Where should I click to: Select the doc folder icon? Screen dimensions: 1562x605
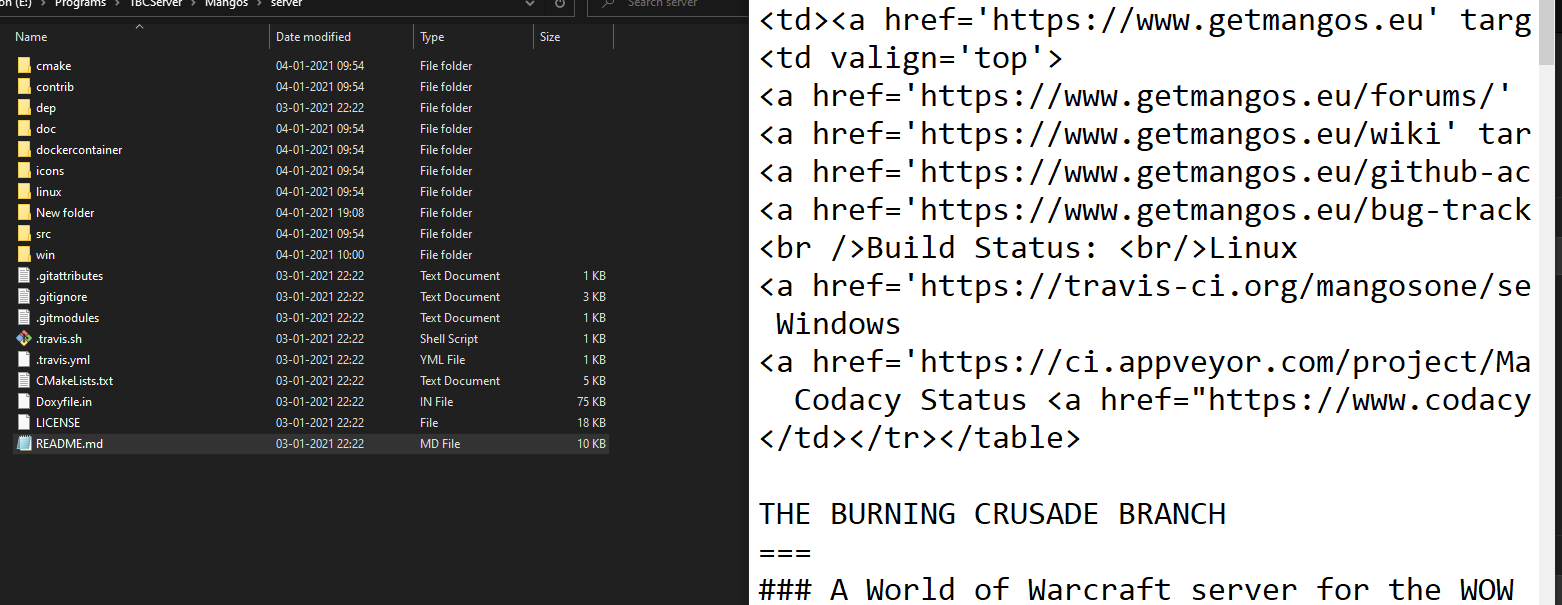pos(24,129)
